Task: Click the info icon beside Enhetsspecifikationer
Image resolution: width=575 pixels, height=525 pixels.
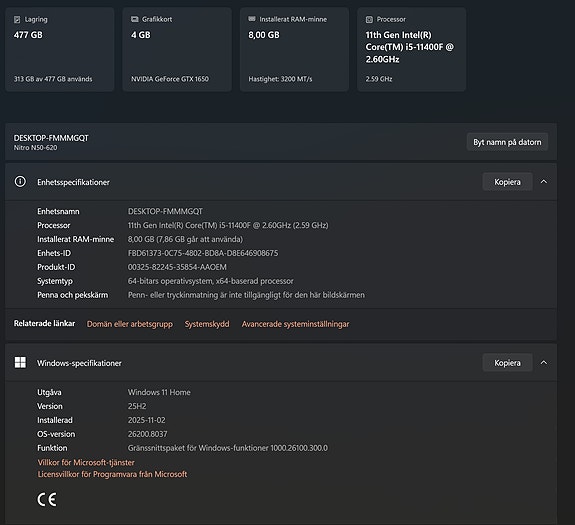Action: coord(20,181)
